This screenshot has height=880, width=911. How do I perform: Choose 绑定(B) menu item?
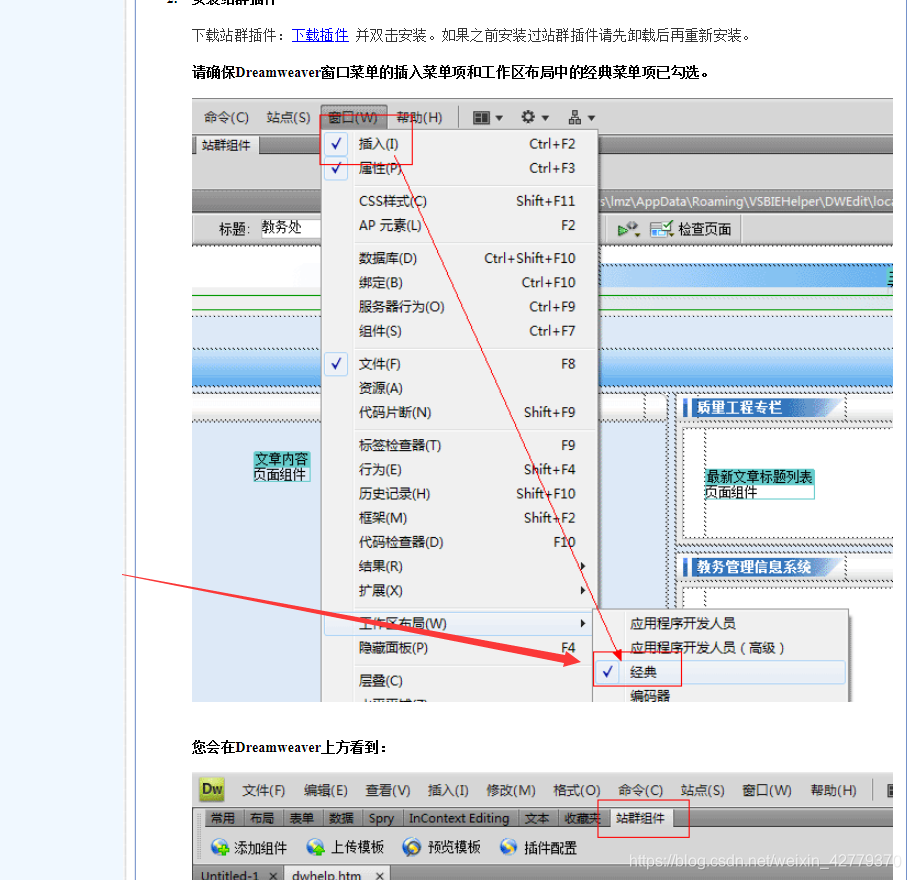pos(461,282)
